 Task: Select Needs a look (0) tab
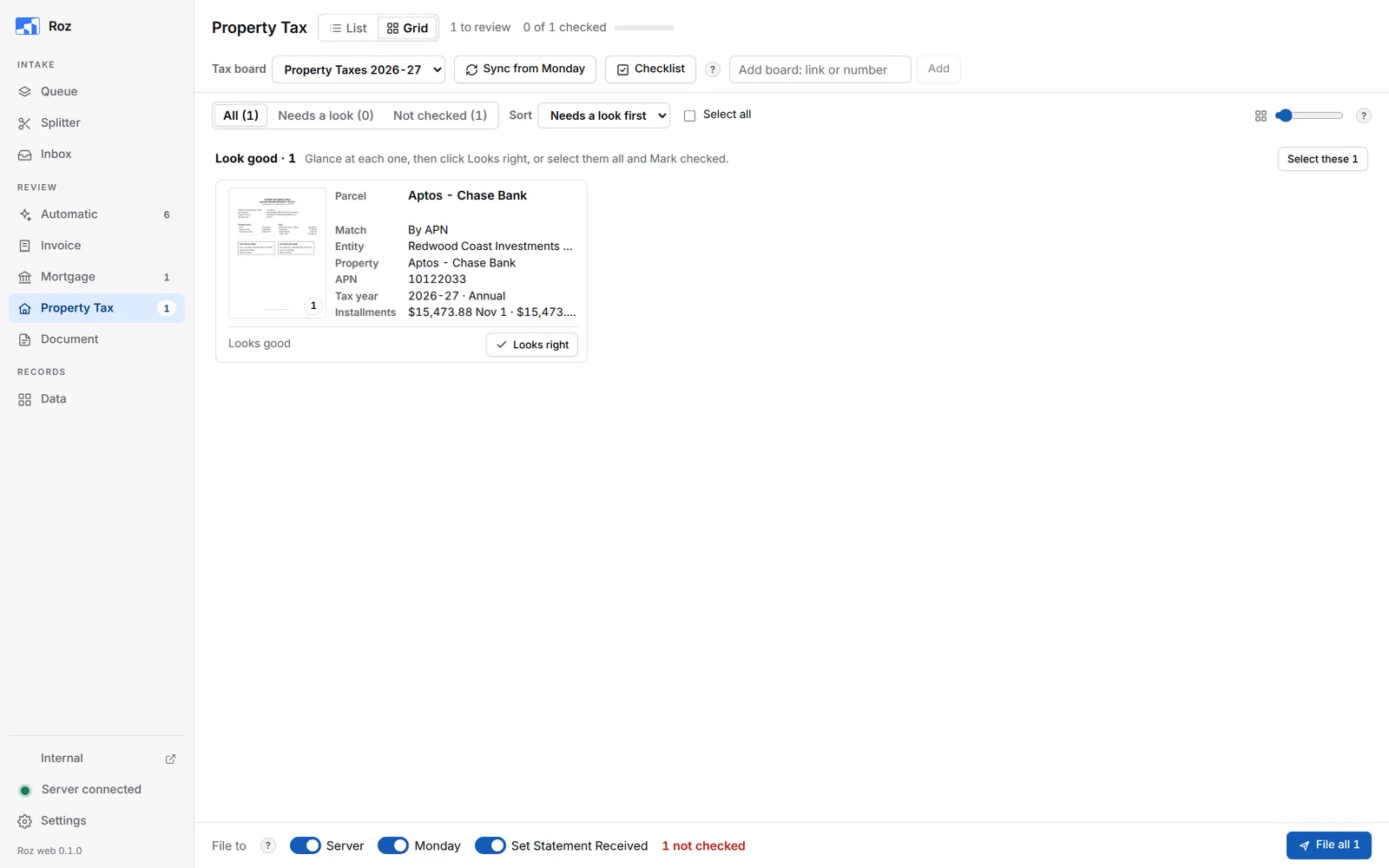point(326,115)
